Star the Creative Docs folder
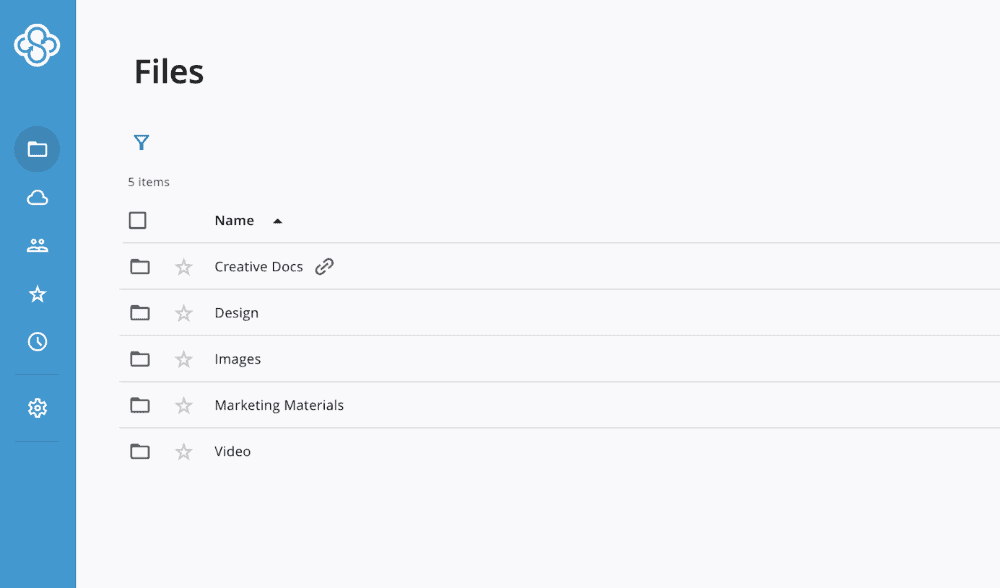The width and height of the screenshot is (1000, 588). 183,267
